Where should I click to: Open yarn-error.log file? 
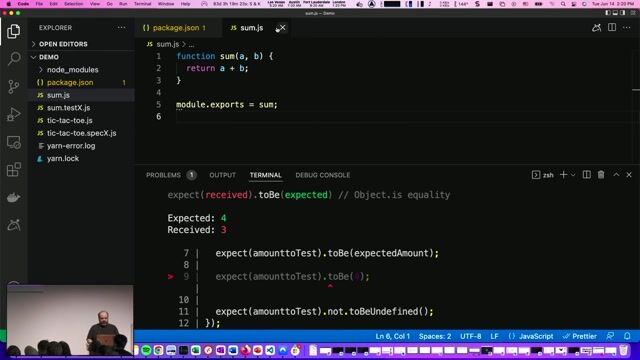point(71,146)
